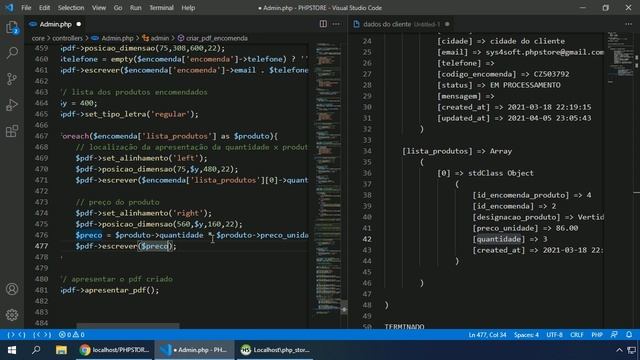Open the Explorer view in activity bar

coord(12,27)
